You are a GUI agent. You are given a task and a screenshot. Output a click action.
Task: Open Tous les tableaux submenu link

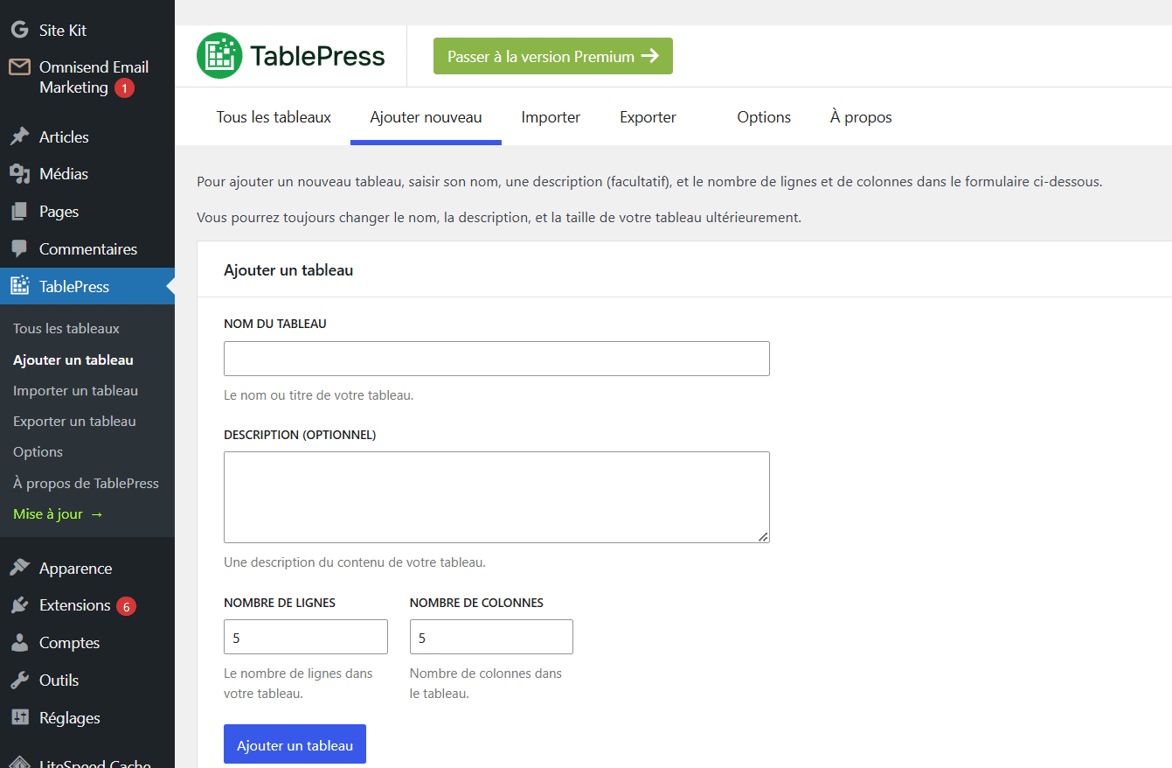tap(66, 328)
